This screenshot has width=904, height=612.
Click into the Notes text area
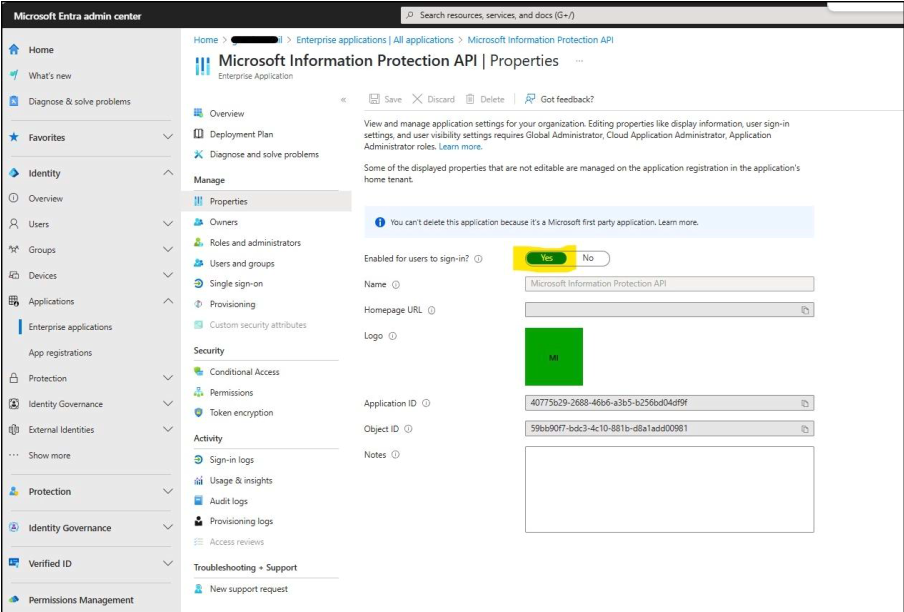pos(669,489)
